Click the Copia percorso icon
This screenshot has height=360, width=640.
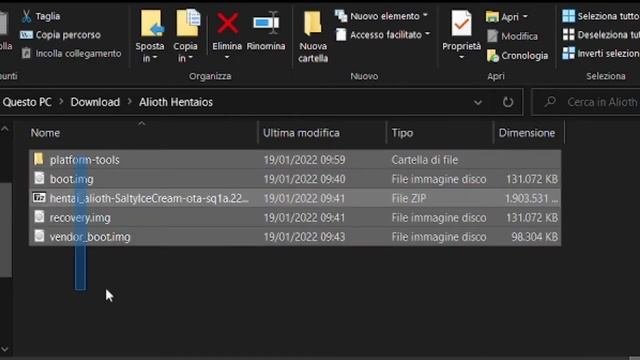[x=27, y=35]
